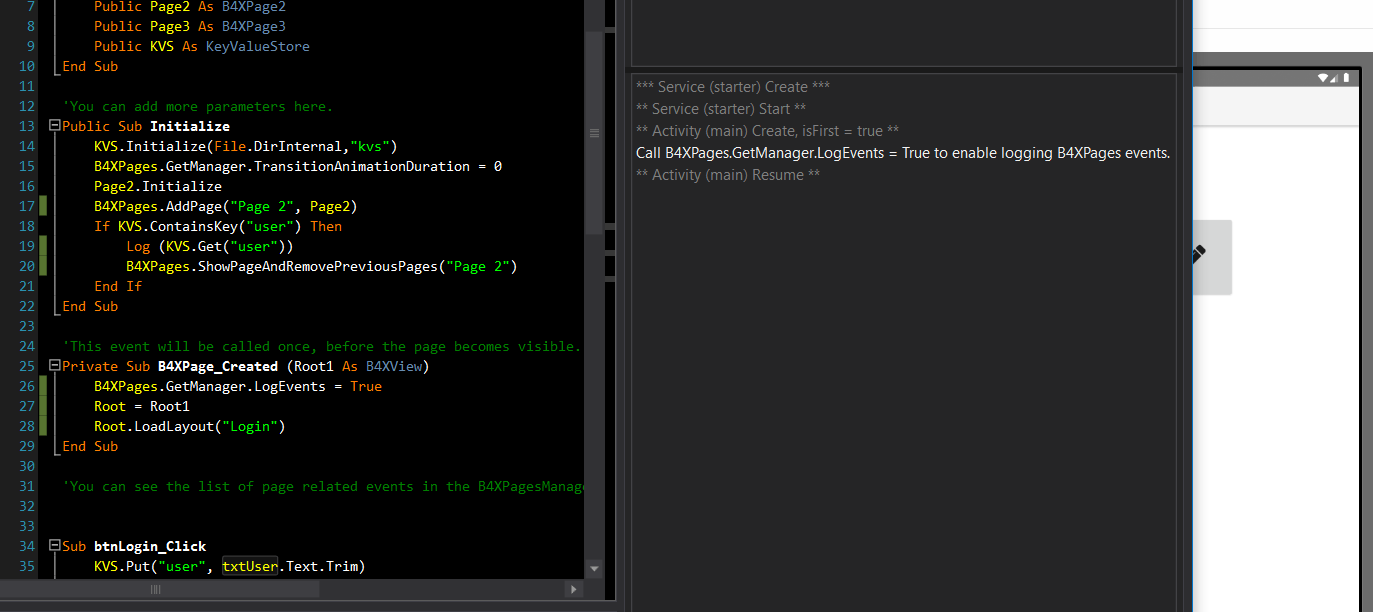This screenshot has height=612, width=1373.
Task: Click the Wi-Fi icon in emulator status bar
Action: tap(1323, 78)
